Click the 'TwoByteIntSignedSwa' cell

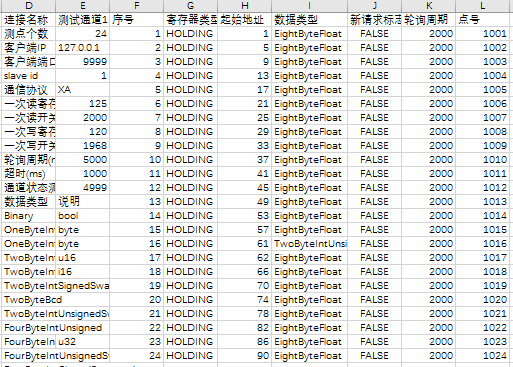coord(56,286)
